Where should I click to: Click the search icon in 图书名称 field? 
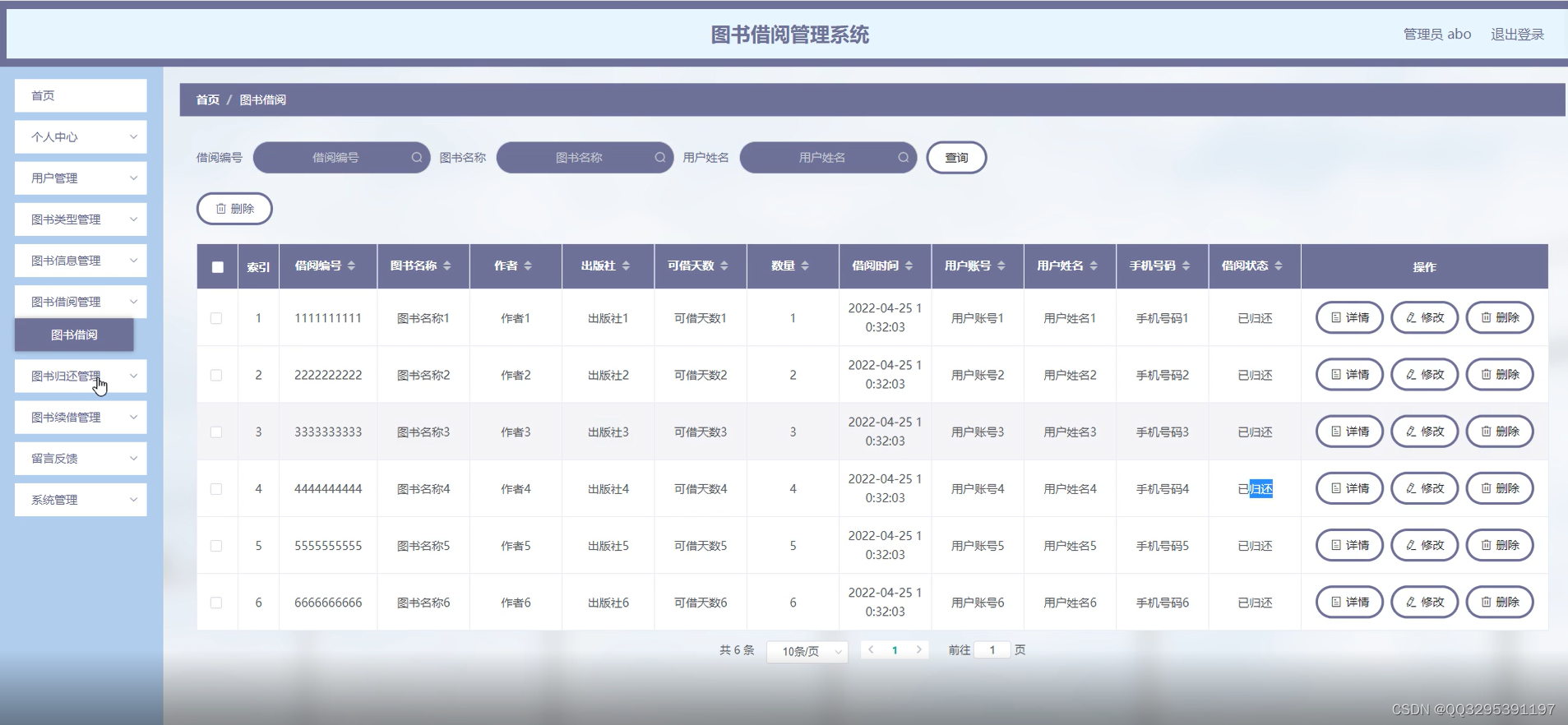pos(660,158)
